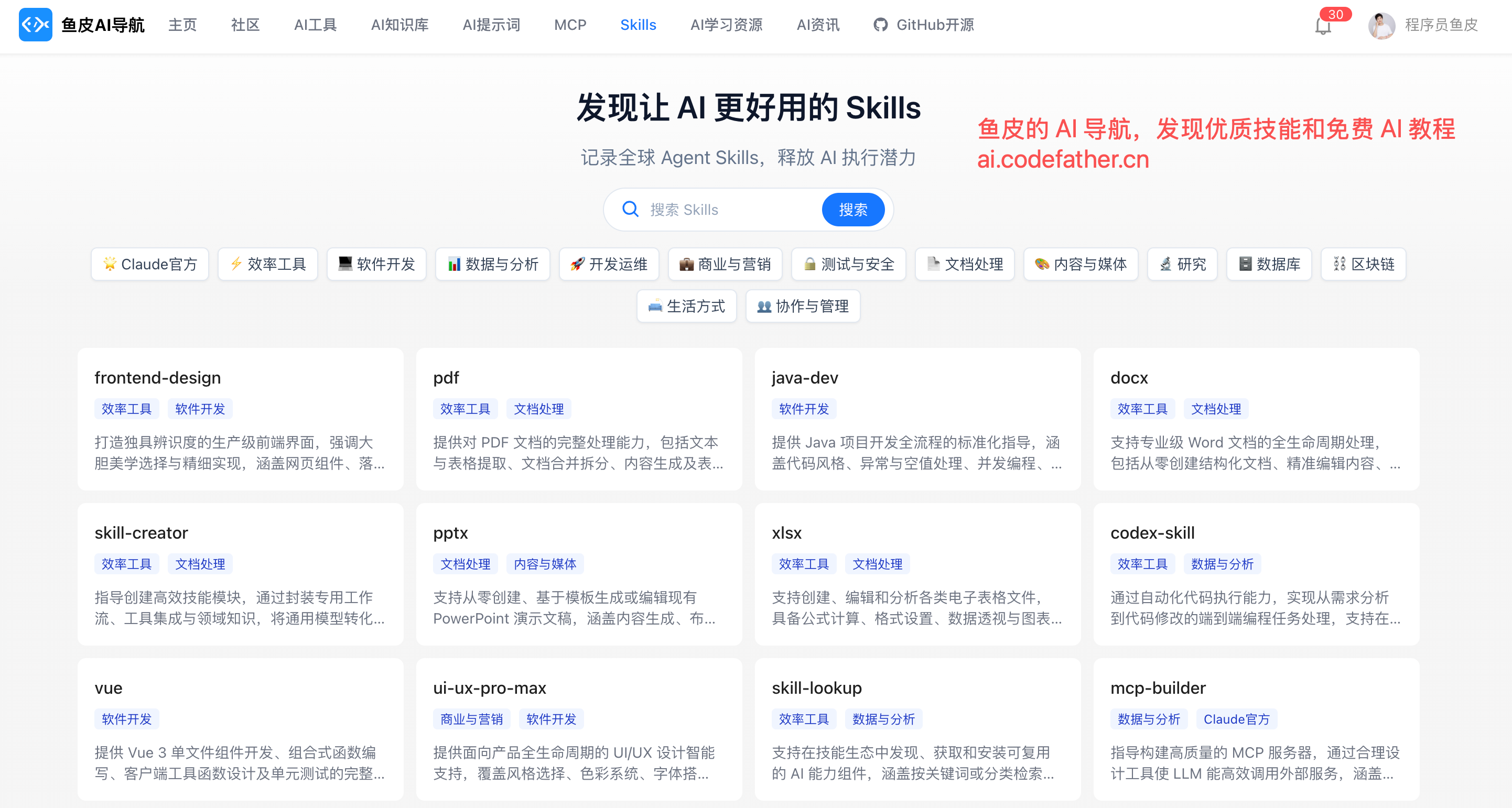
Task: Open the mcp-builder skill card
Action: 1158,687
